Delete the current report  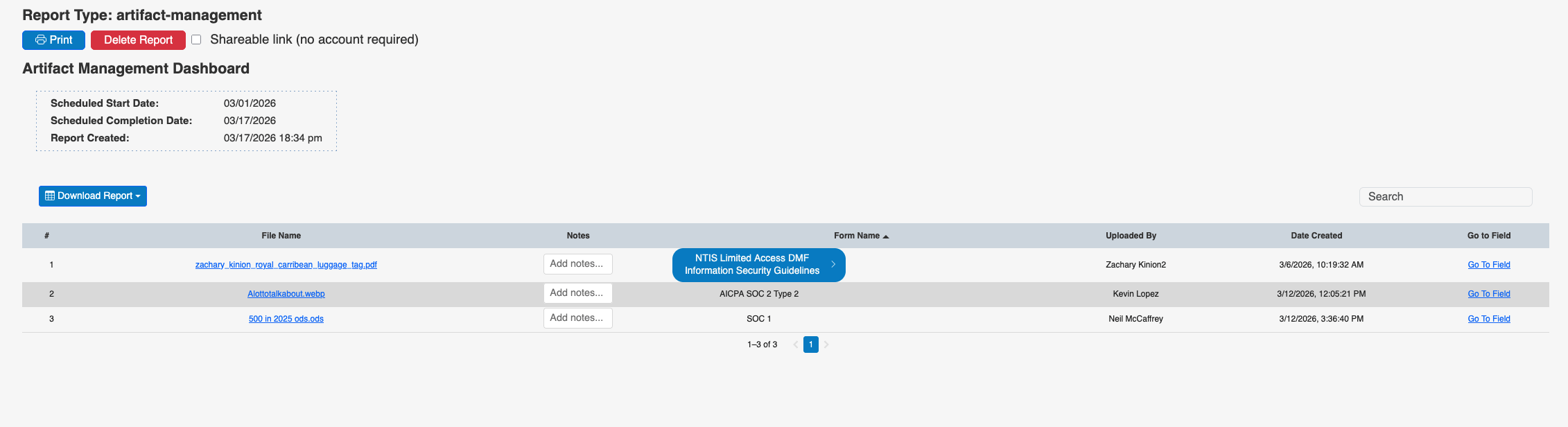pos(138,40)
